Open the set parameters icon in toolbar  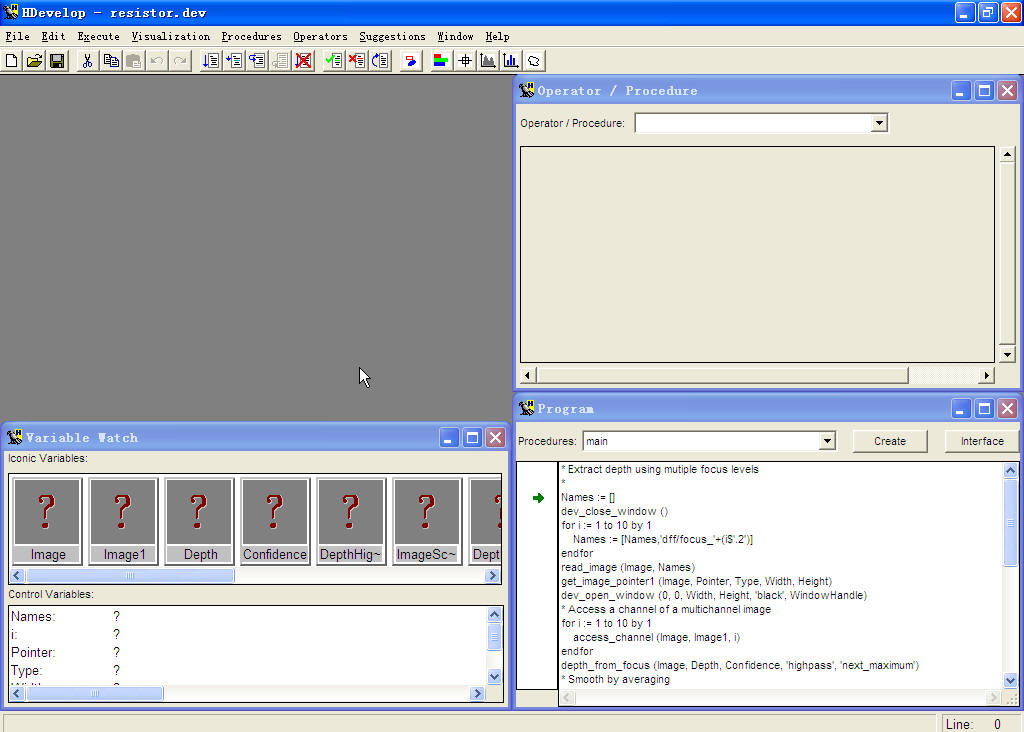coord(411,61)
